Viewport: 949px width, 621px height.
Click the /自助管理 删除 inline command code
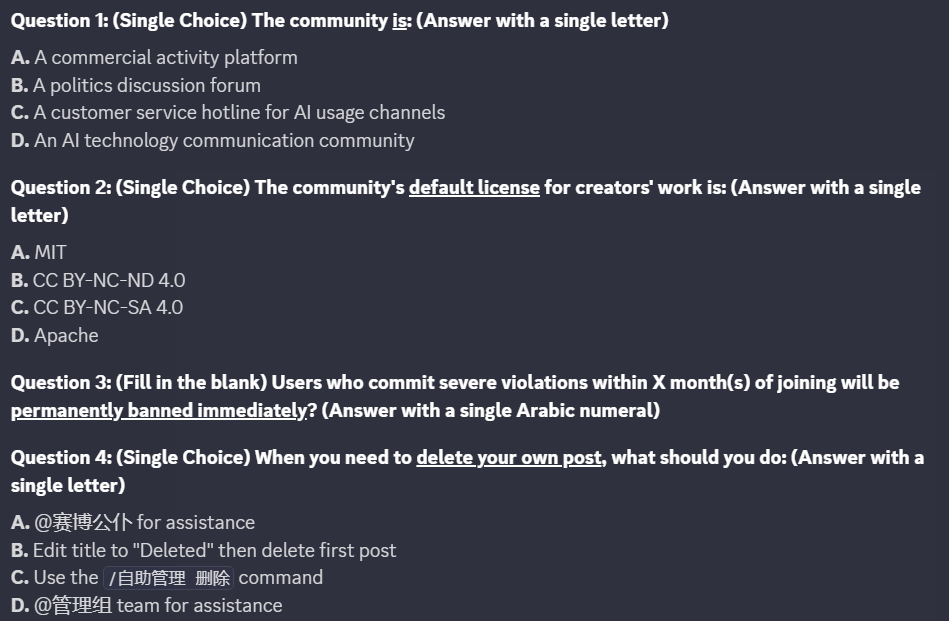click(169, 578)
